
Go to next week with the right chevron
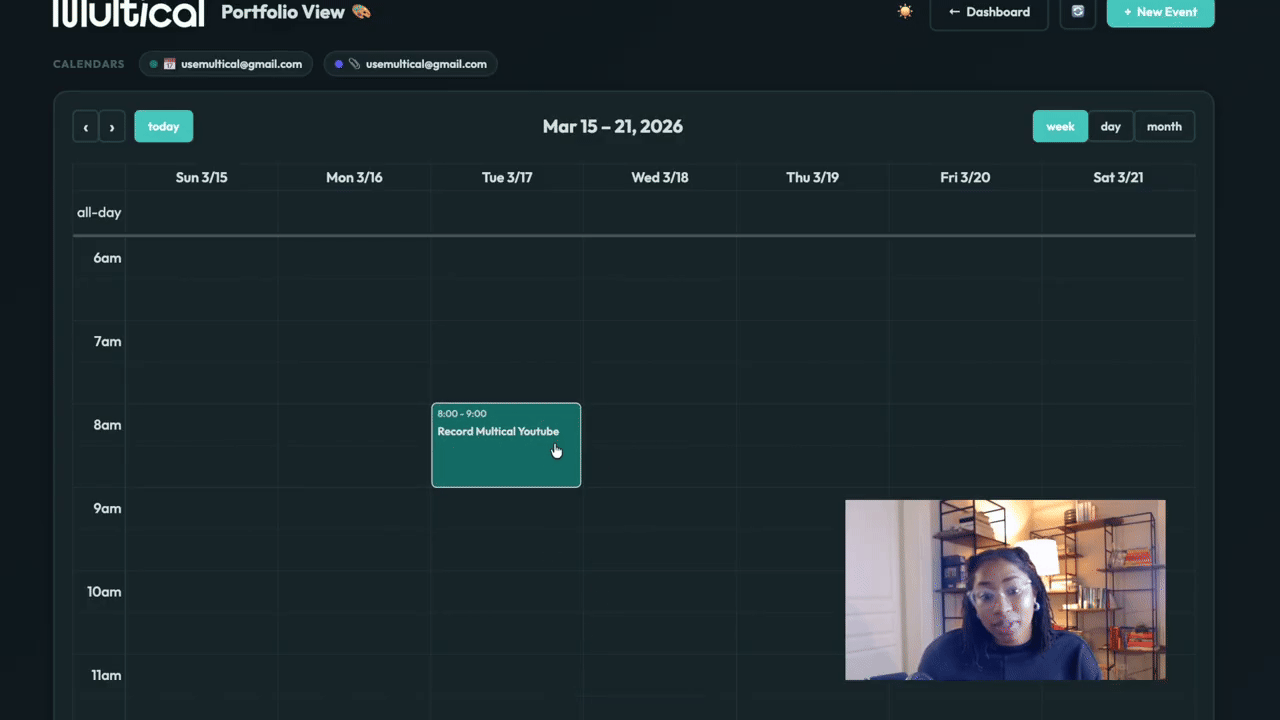(x=112, y=126)
